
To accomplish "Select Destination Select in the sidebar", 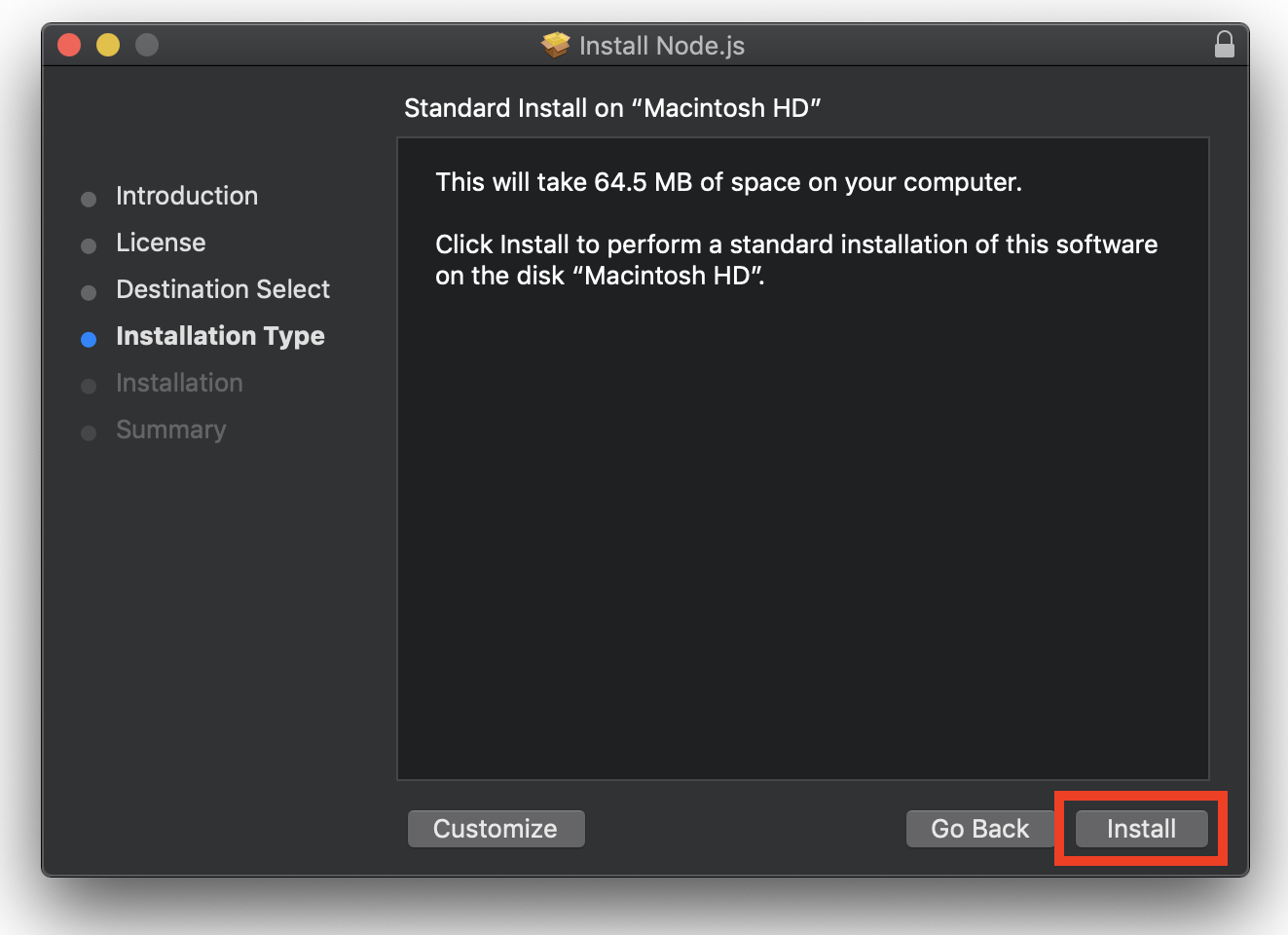I will pyautogui.click(x=222, y=289).
